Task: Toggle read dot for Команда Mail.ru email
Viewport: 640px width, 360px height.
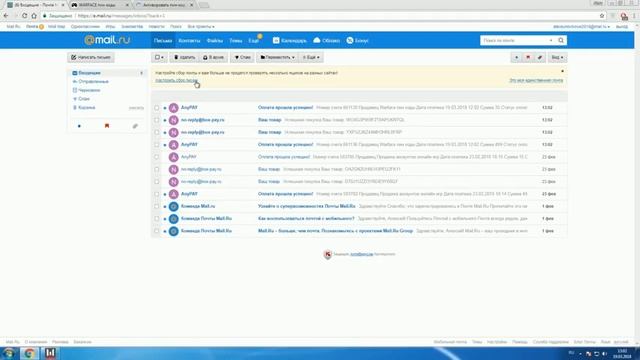Action: point(165,207)
